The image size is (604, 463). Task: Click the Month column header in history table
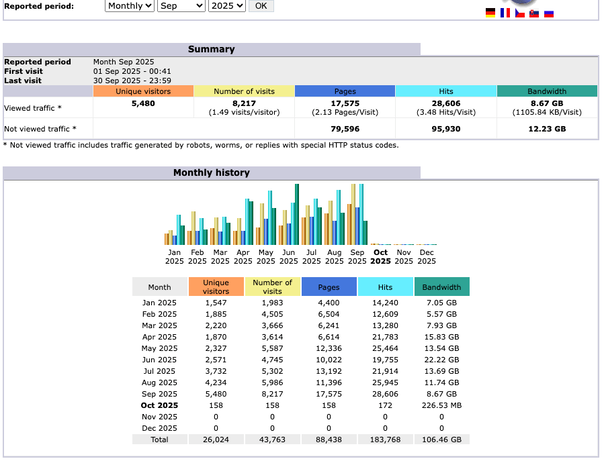[159, 287]
